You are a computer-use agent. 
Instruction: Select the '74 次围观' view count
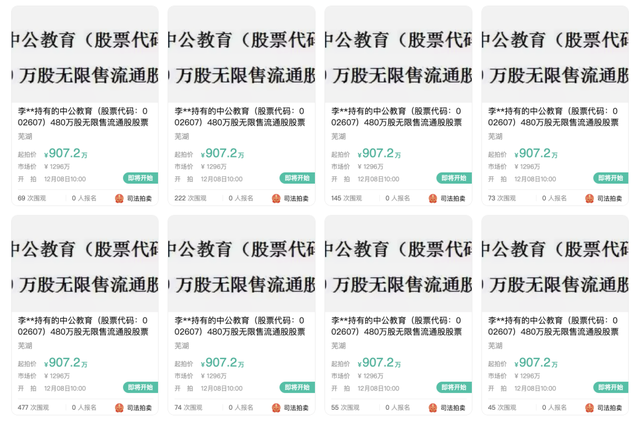[x=188, y=408]
